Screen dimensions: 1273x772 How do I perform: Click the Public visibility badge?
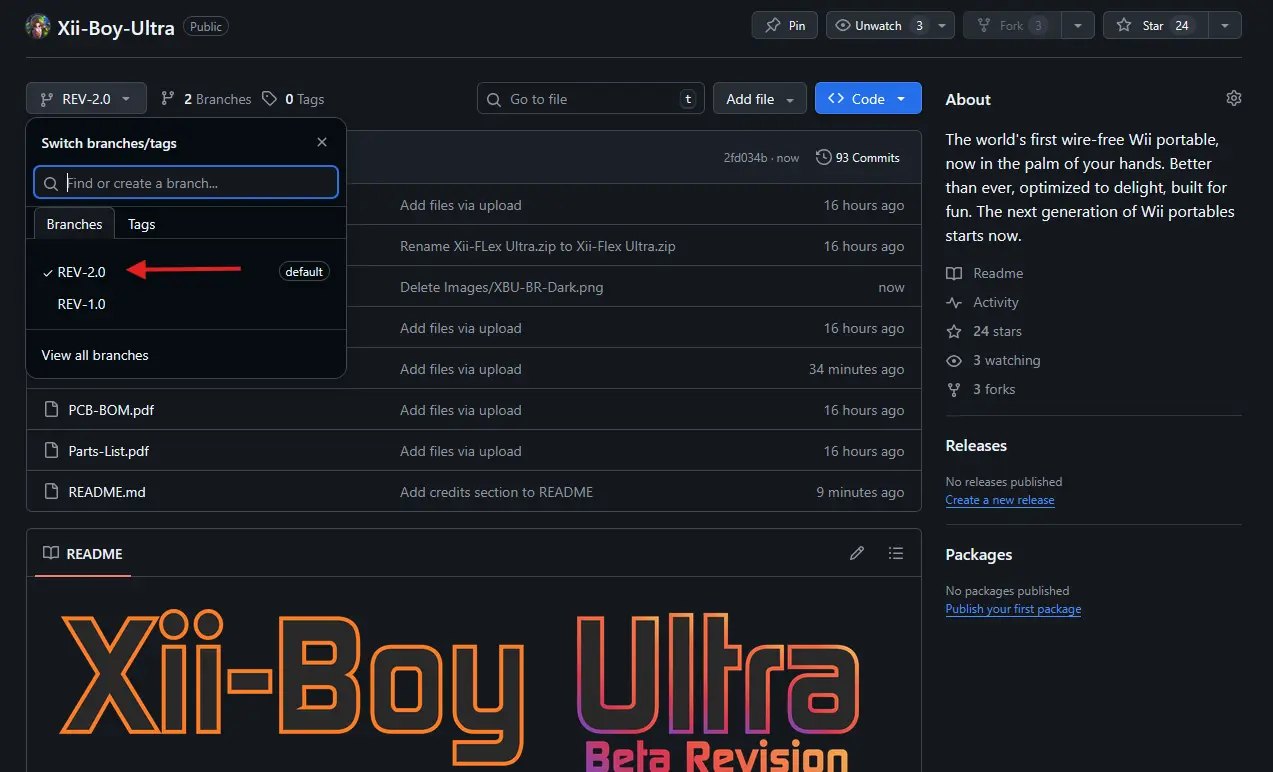(x=206, y=27)
